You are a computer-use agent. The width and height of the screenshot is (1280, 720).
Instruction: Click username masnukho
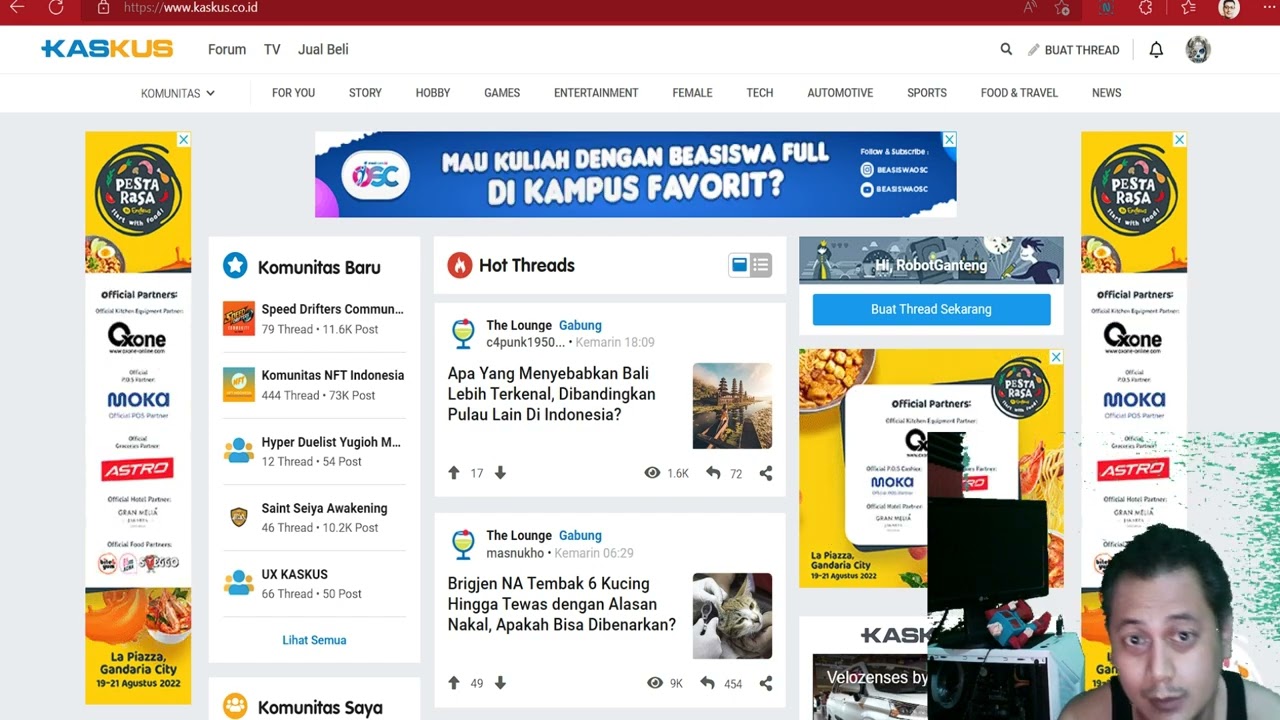[515, 553]
